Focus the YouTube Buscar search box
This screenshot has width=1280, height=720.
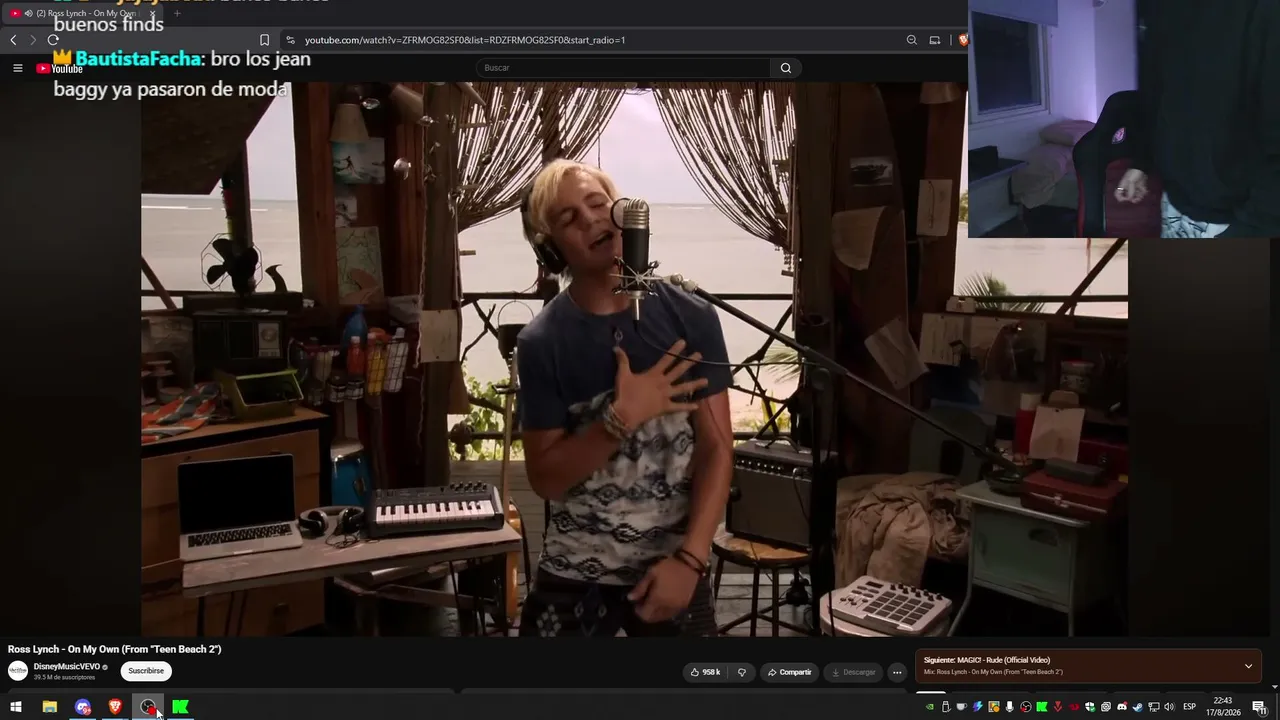point(623,68)
